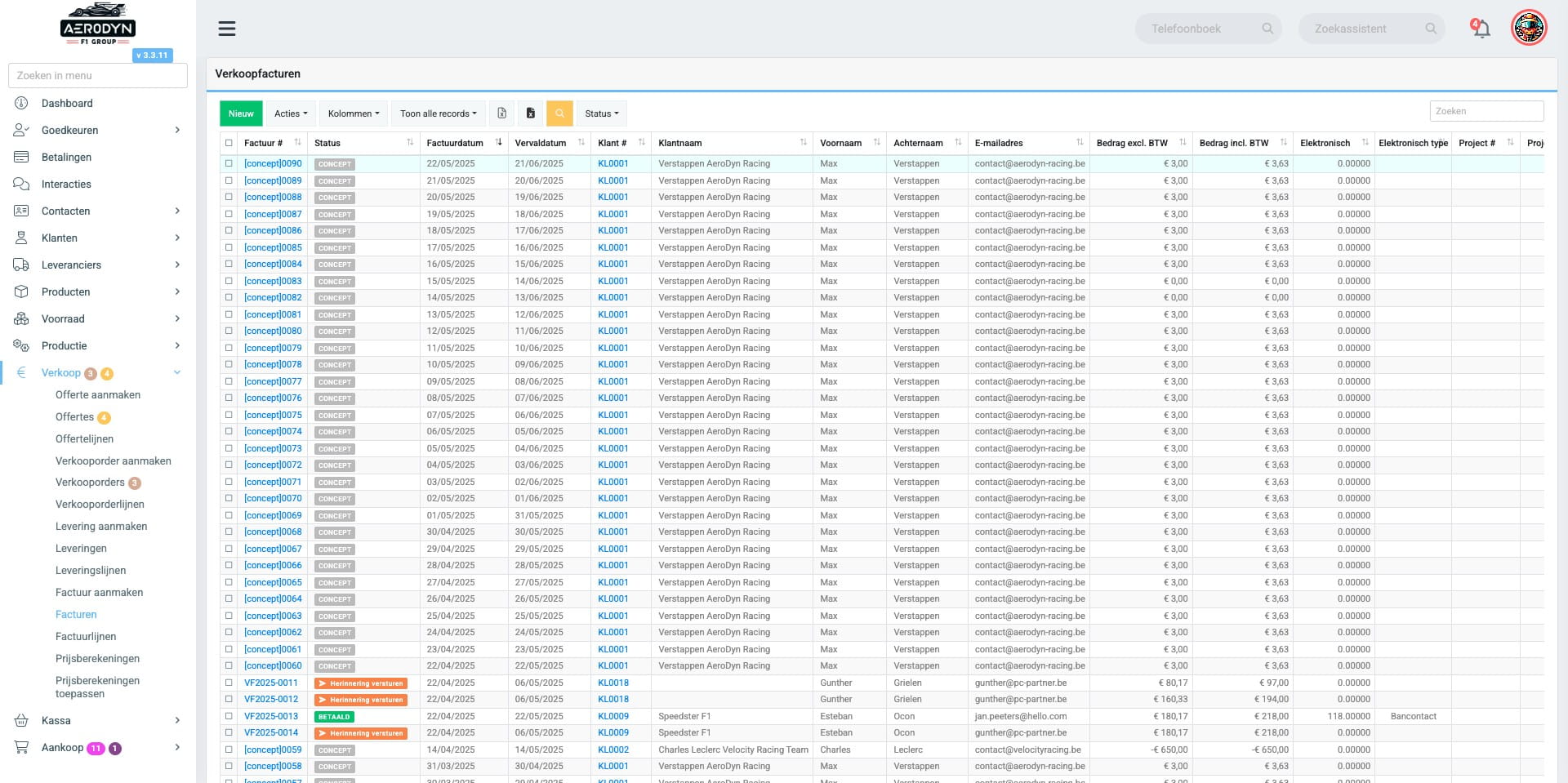1568x783 pixels.
Task: Click the table Zoeken search box
Action: (x=1486, y=111)
